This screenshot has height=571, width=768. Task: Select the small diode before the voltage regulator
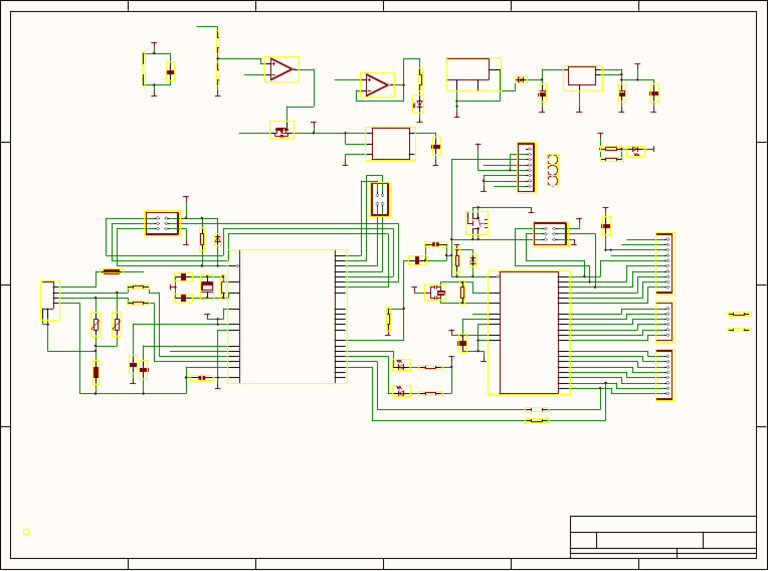pyautogui.click(x=522, y=79)
